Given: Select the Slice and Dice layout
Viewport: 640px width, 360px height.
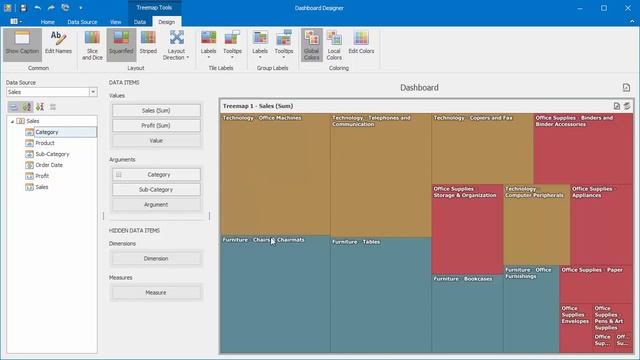Looking at the screenshot, I should [92, 45].
